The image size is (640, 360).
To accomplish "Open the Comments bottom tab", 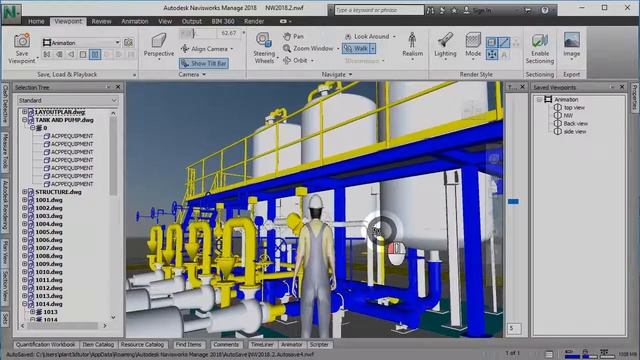I will pyautogui.click(x=225, y=345).
